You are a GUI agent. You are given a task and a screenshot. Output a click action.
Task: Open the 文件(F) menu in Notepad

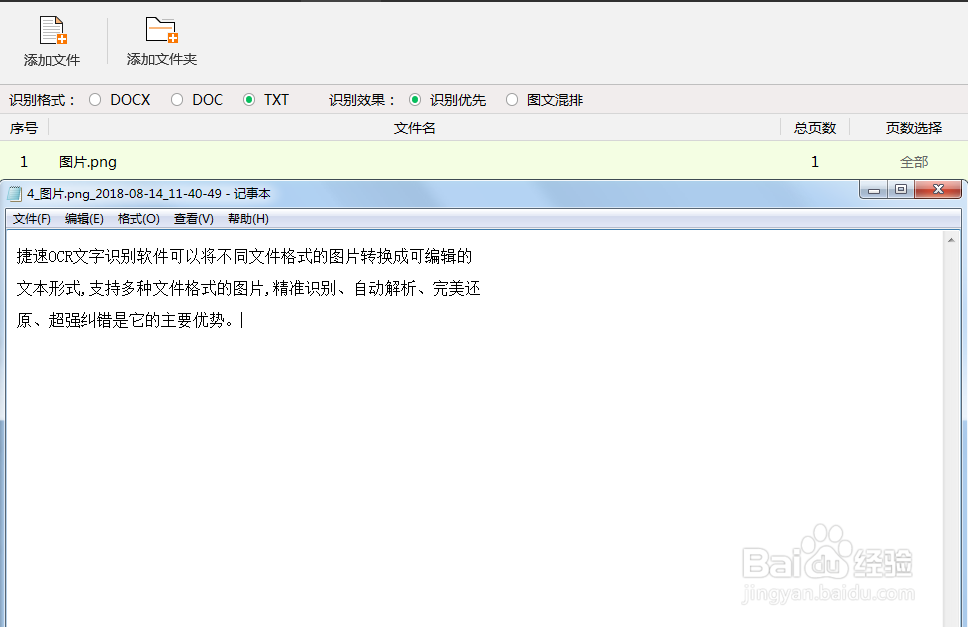tap(30, 218)
